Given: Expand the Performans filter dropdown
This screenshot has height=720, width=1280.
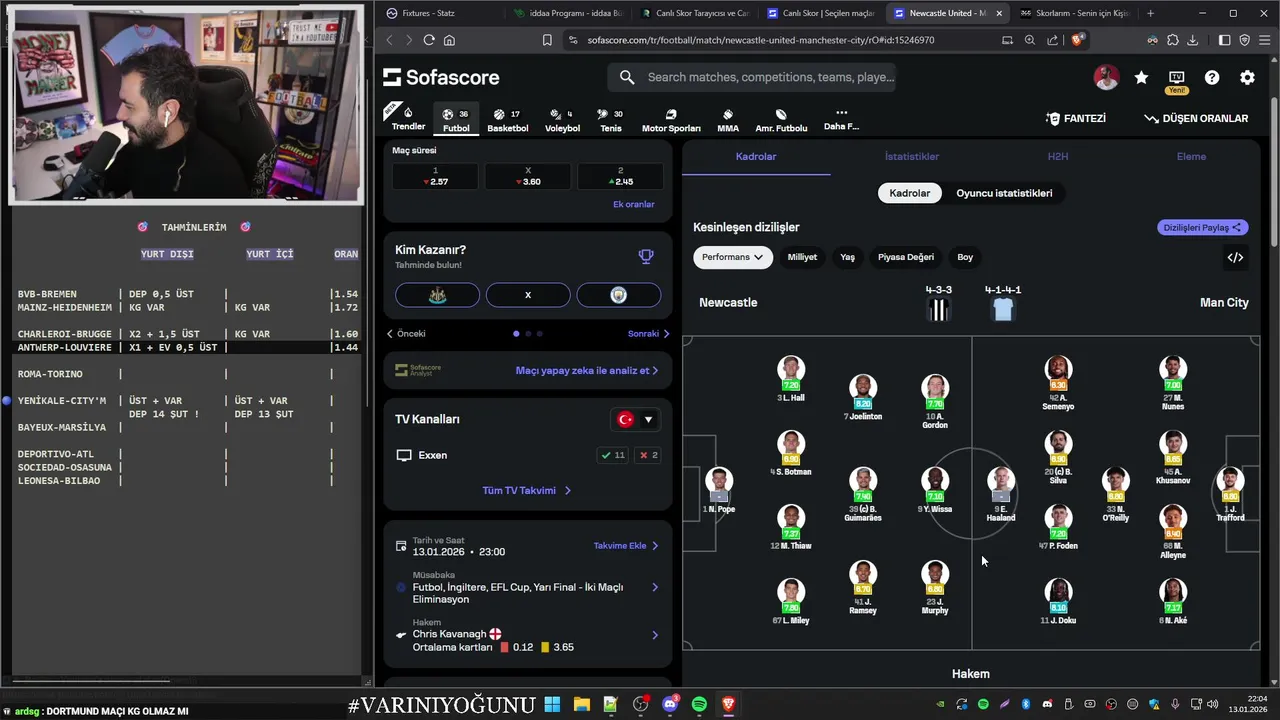Looking at the screenshot, I should 733,257.
